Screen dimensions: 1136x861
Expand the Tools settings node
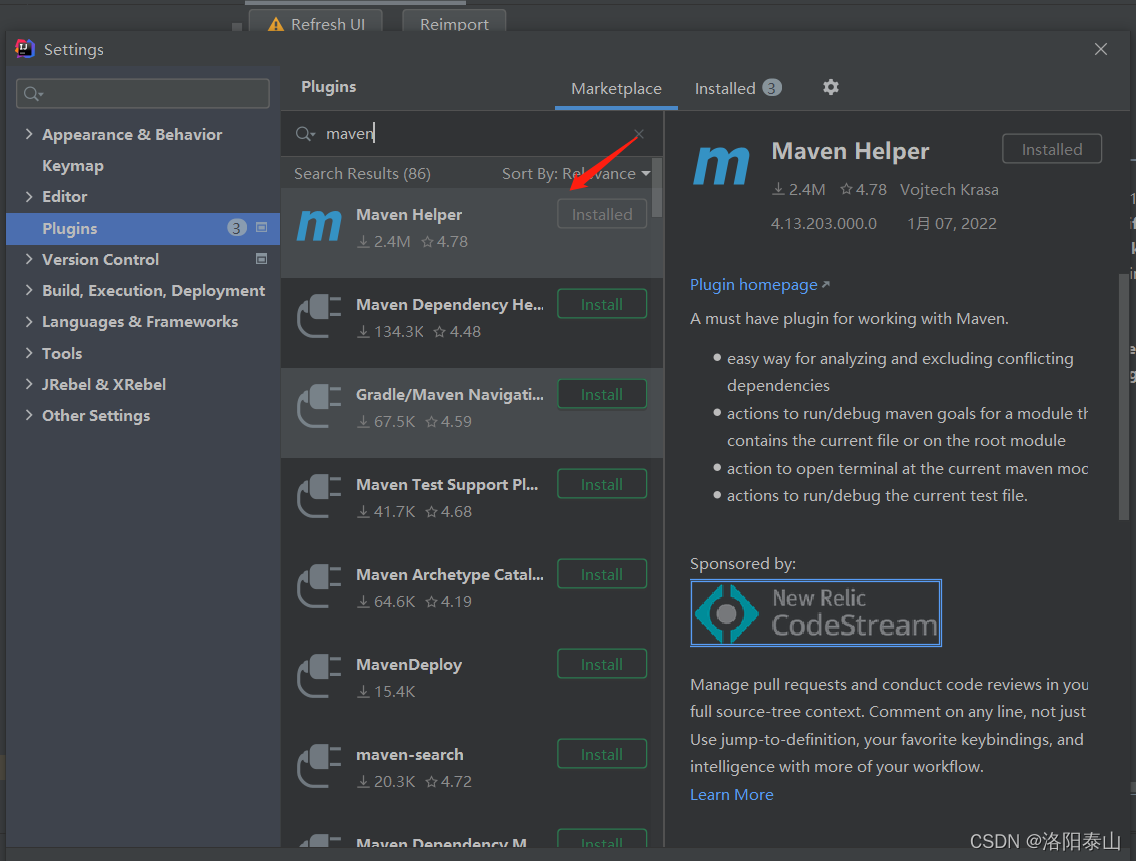(x=29, y=353)
